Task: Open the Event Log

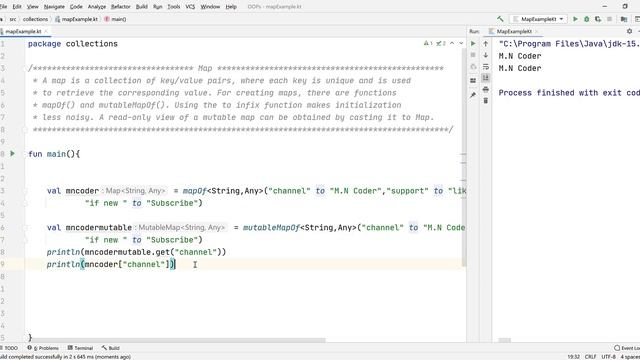Action: (627, 348)
